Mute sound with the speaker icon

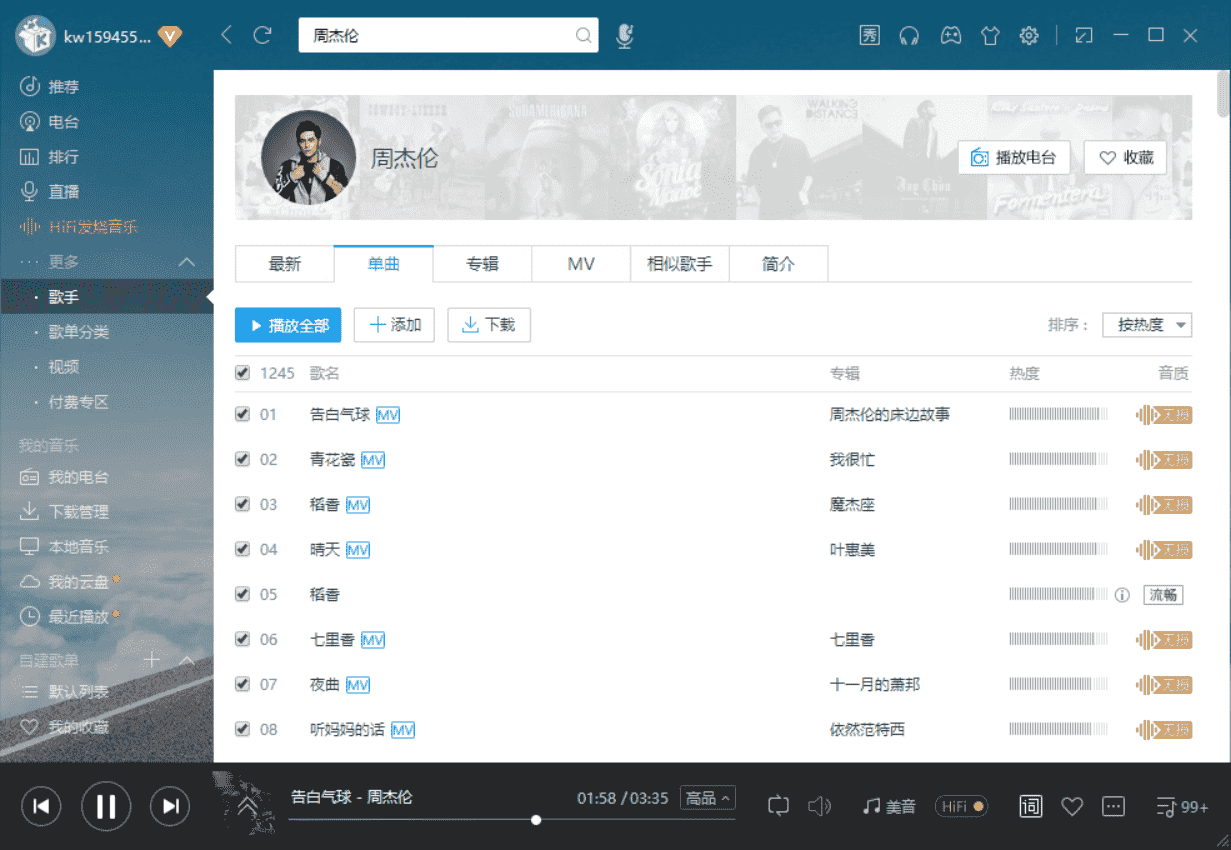820,805
